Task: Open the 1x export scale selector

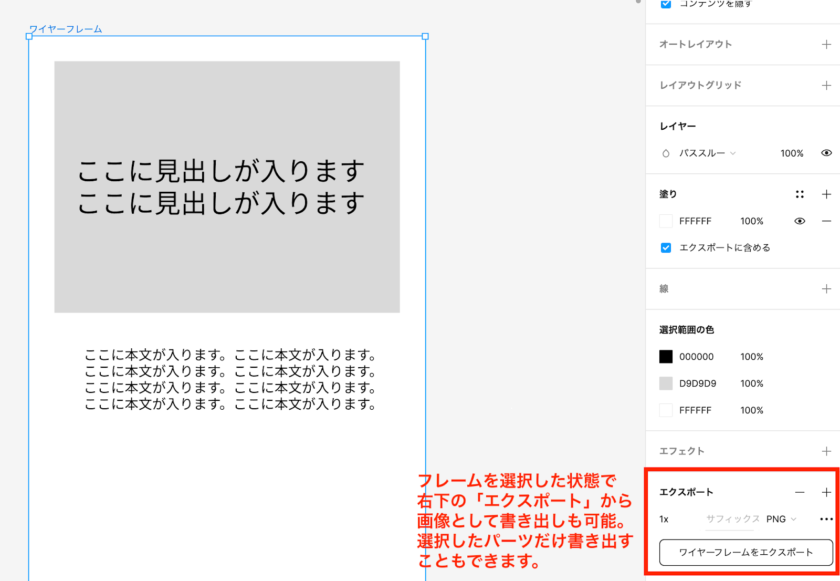Action: [x=664, y=519]
